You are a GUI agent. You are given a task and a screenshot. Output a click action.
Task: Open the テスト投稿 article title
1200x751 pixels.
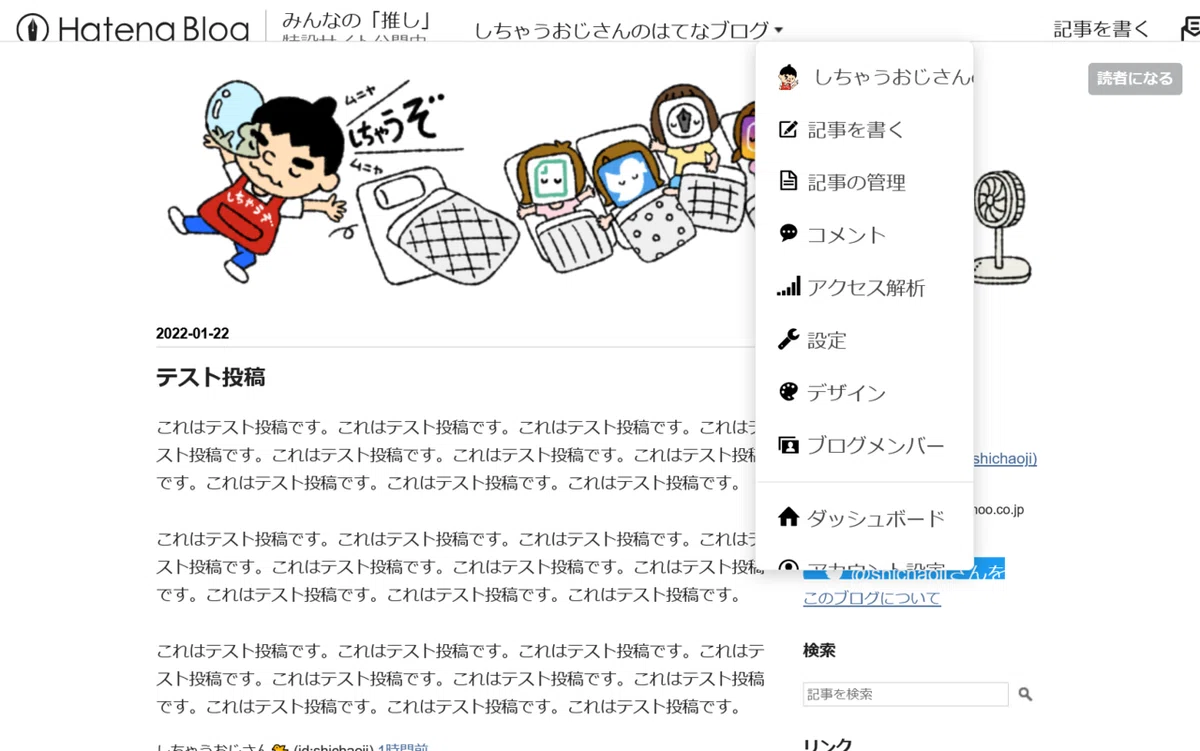coord(210,378)
